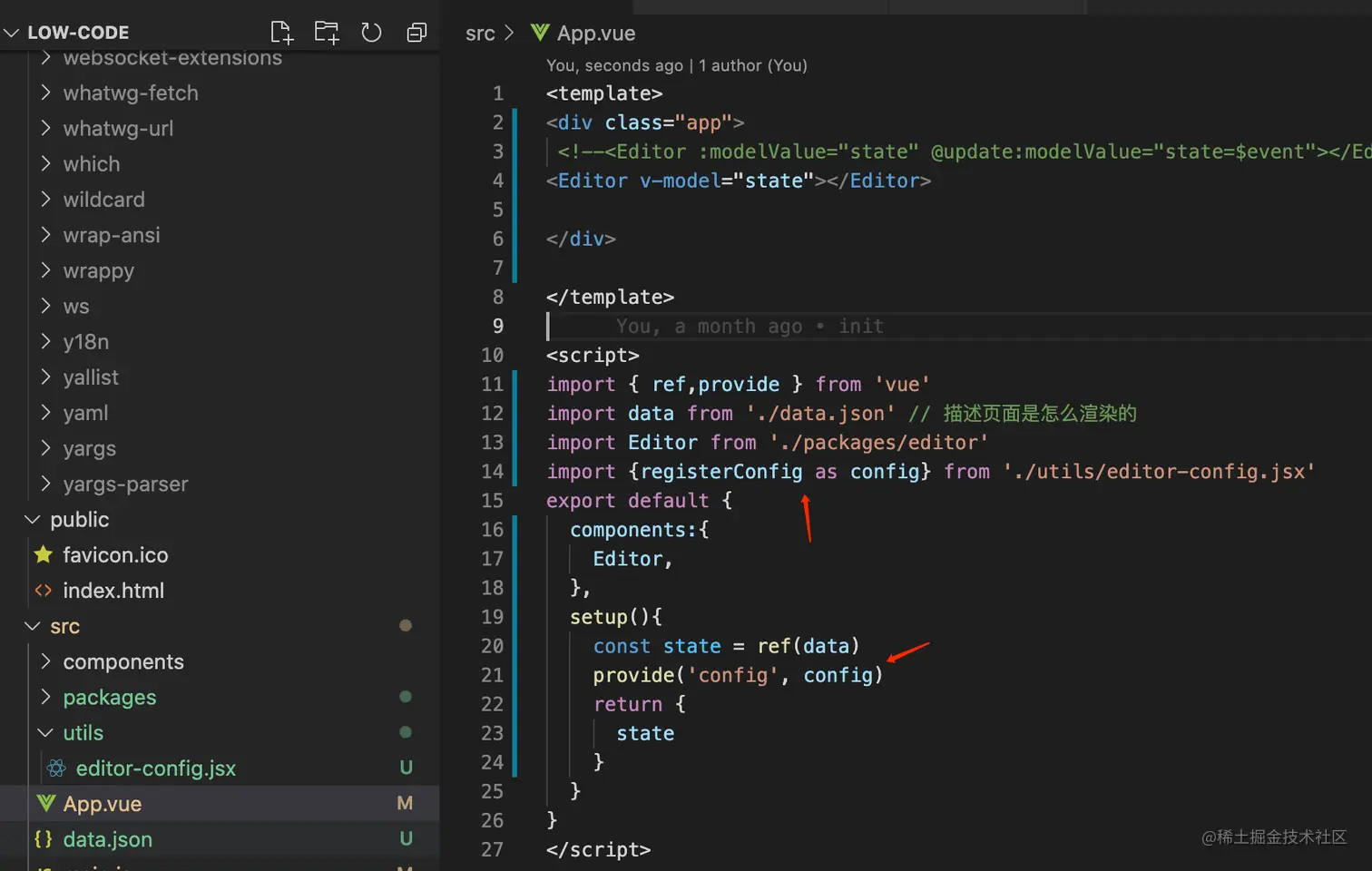Click line number 20 in the gutter
Viewport: 1372px width, 871px height.
[x=493, y=646]
